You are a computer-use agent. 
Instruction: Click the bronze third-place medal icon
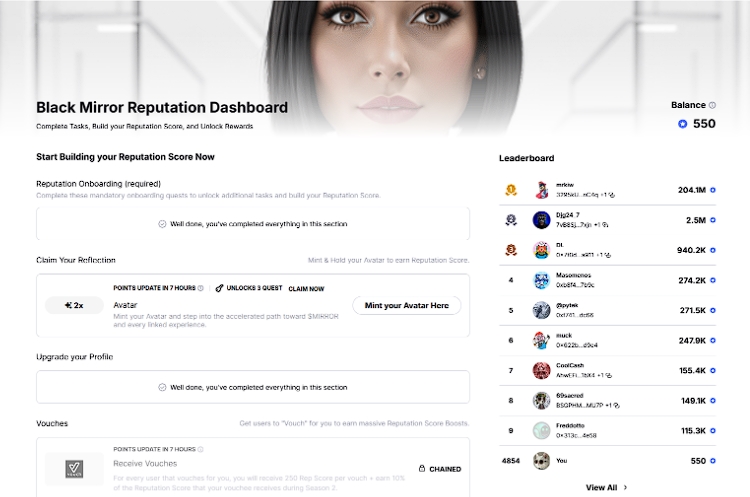511,250
